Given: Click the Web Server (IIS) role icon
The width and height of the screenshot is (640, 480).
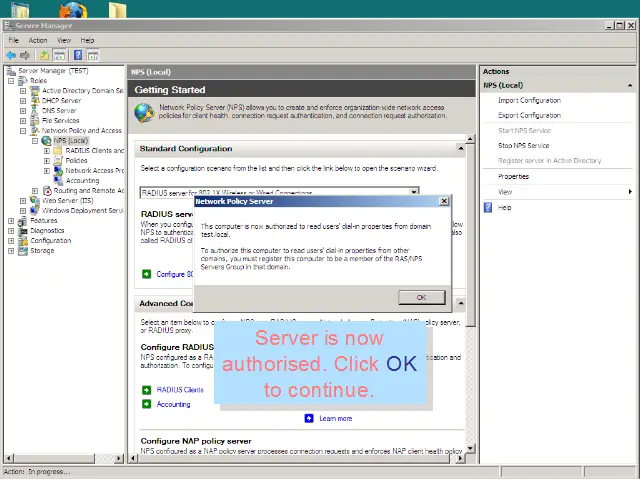Looking at the screenshot, I should point(35,200).
